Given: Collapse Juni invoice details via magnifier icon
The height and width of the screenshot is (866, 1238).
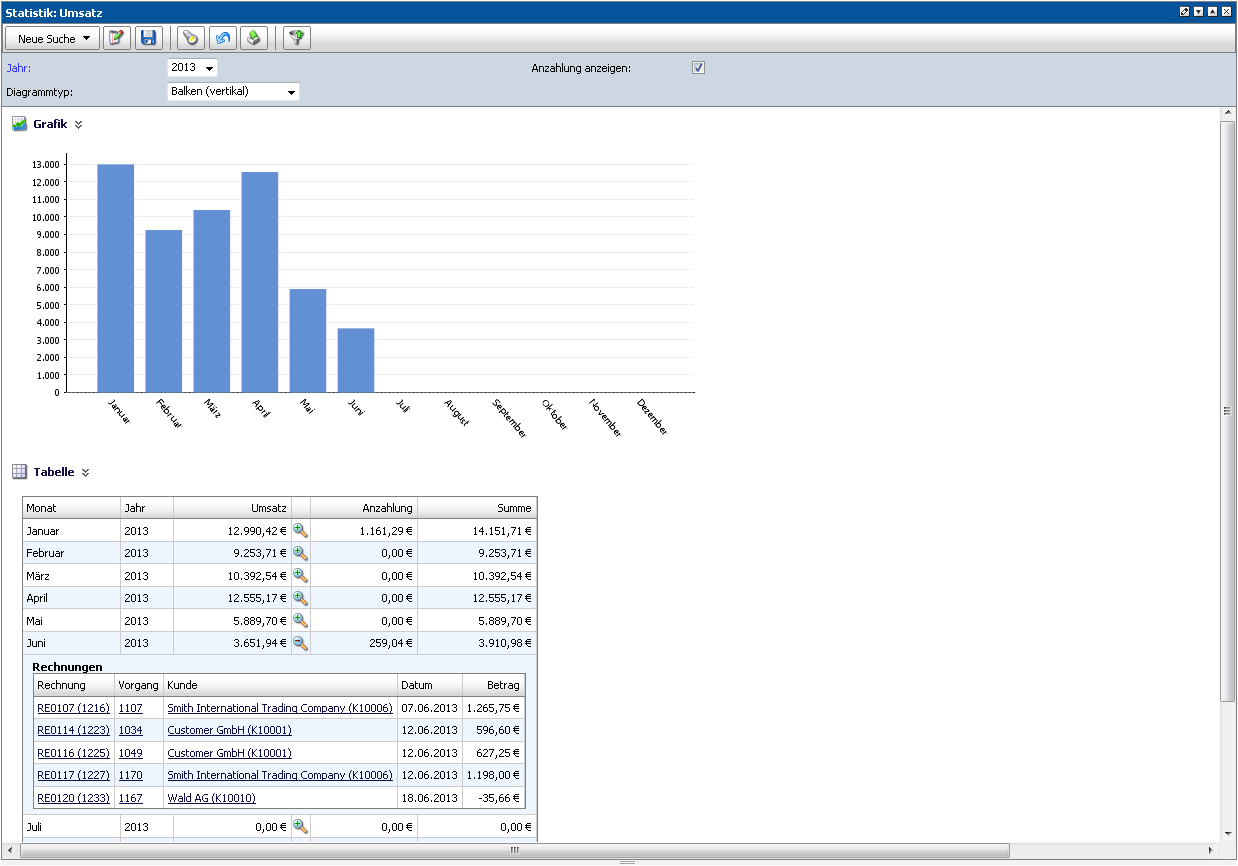Looking at the screenshot, I should [x=300, y=643].
